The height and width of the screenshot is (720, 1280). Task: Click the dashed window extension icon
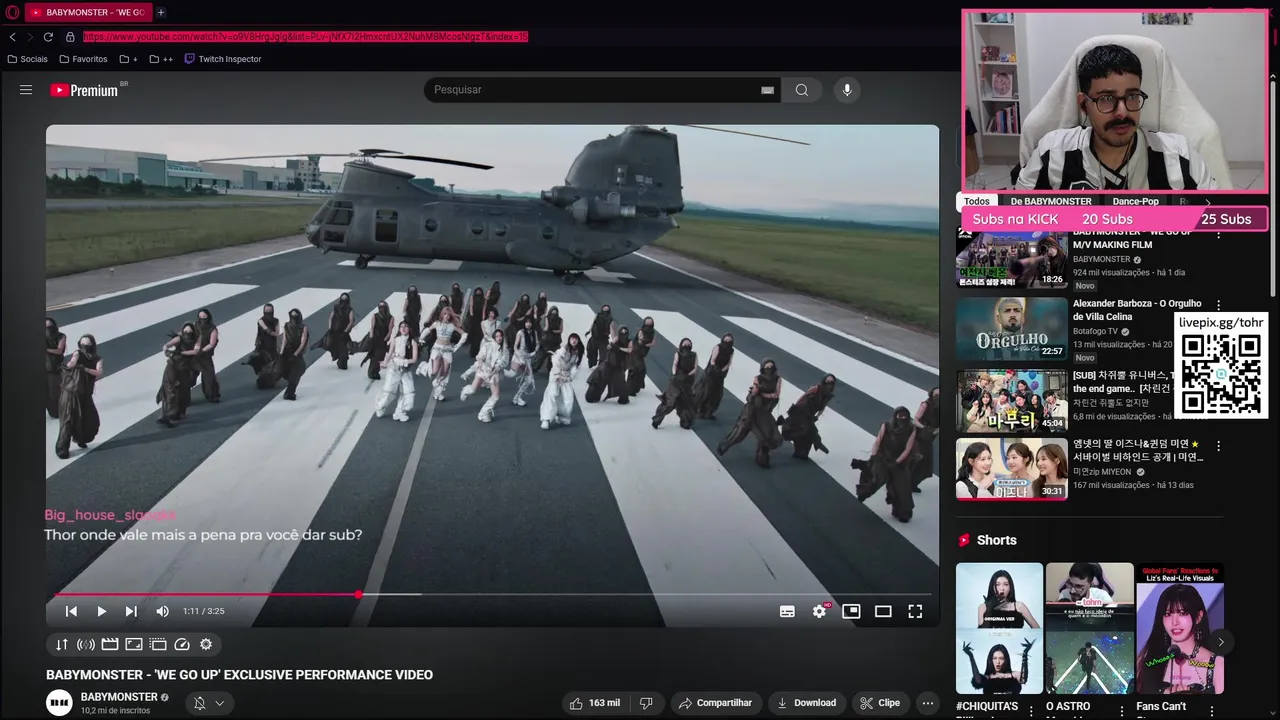(x=158, y=645)
